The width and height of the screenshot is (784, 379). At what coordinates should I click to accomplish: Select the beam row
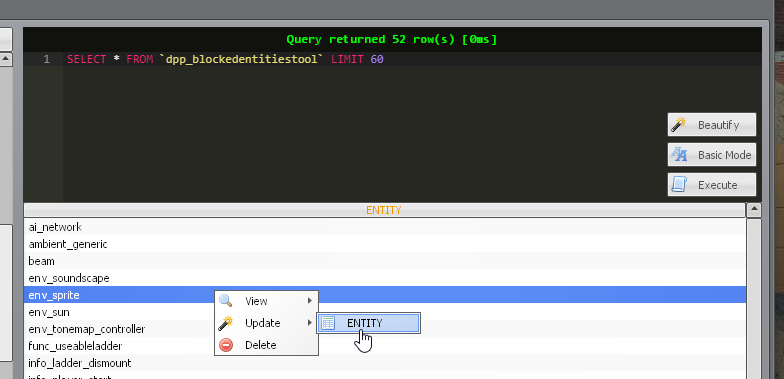click(385, 261)
